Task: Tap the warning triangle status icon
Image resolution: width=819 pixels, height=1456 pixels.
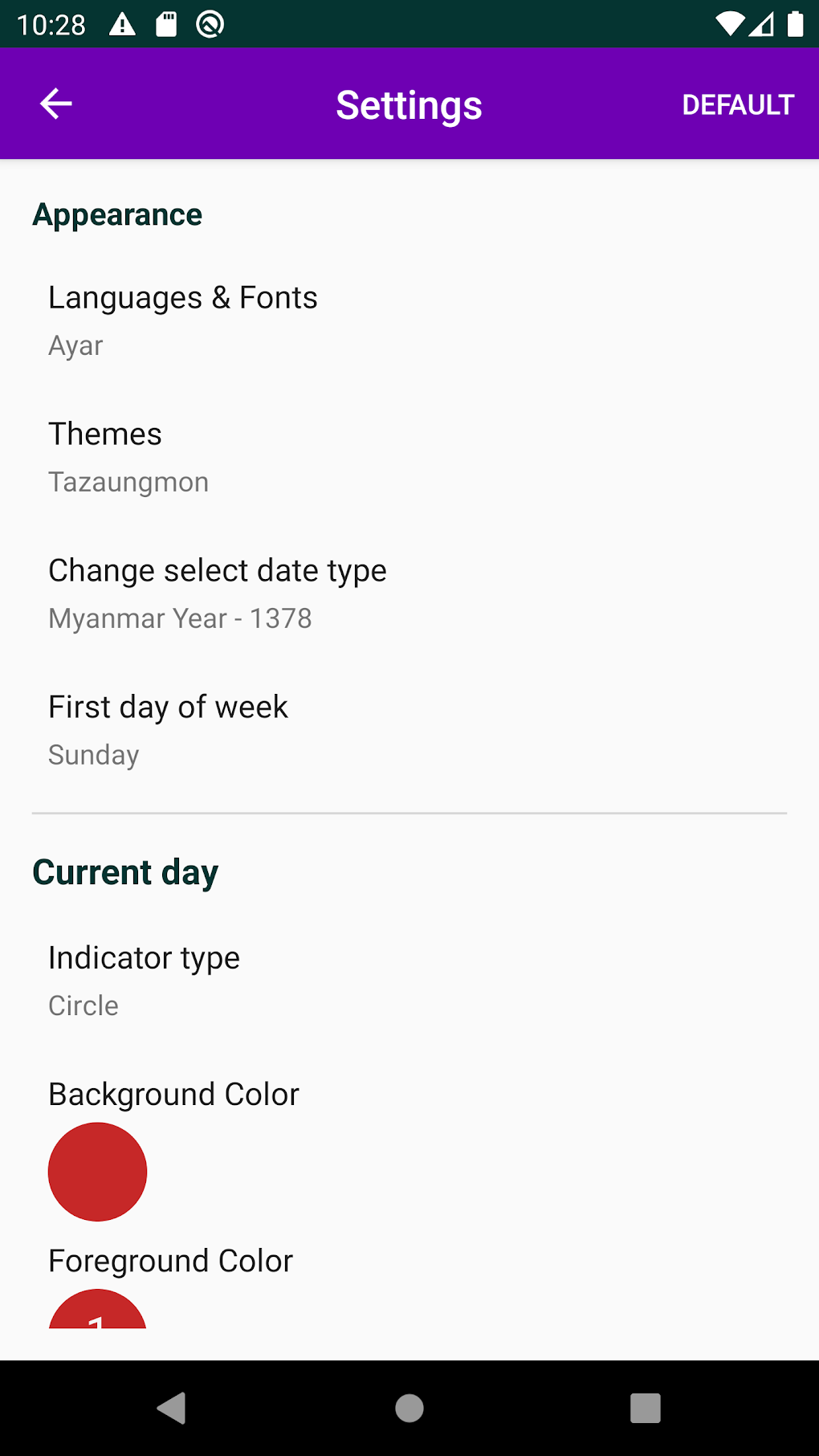Action: pos(122,25)
